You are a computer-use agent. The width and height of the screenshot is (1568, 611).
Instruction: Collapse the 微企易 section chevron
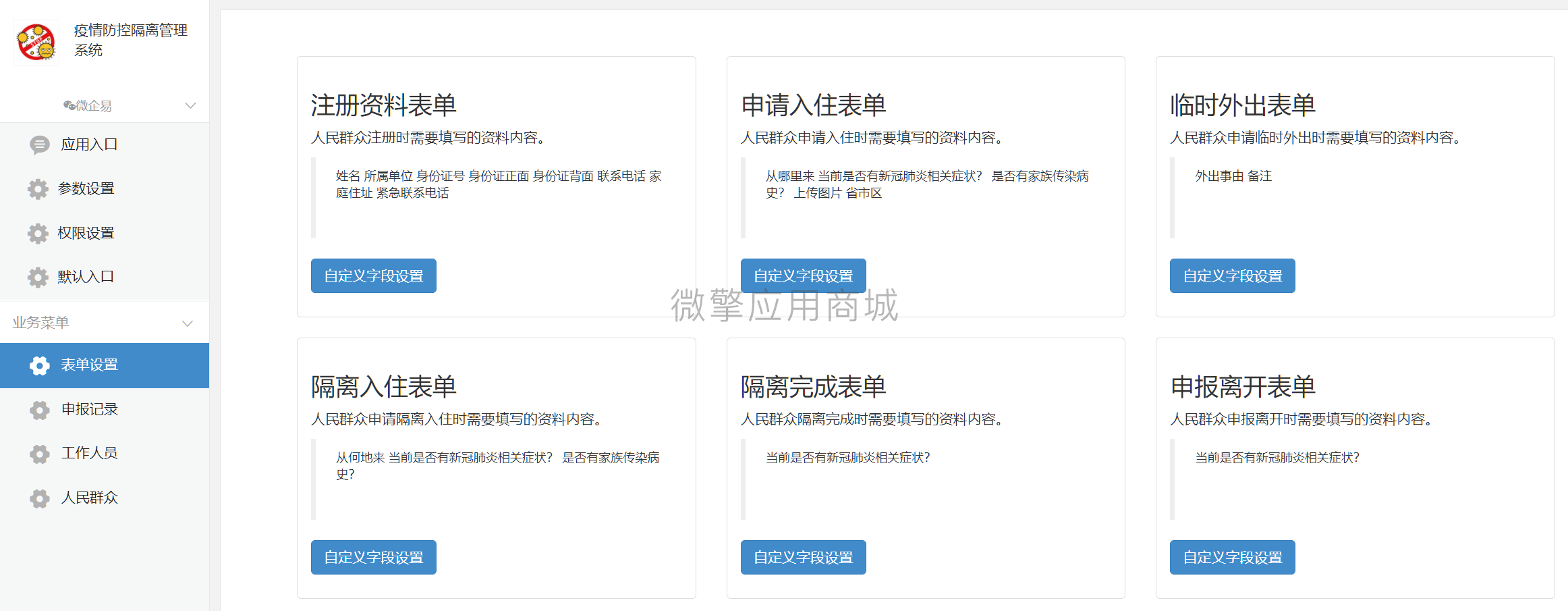pyautogui.click(x=190, y=105)
